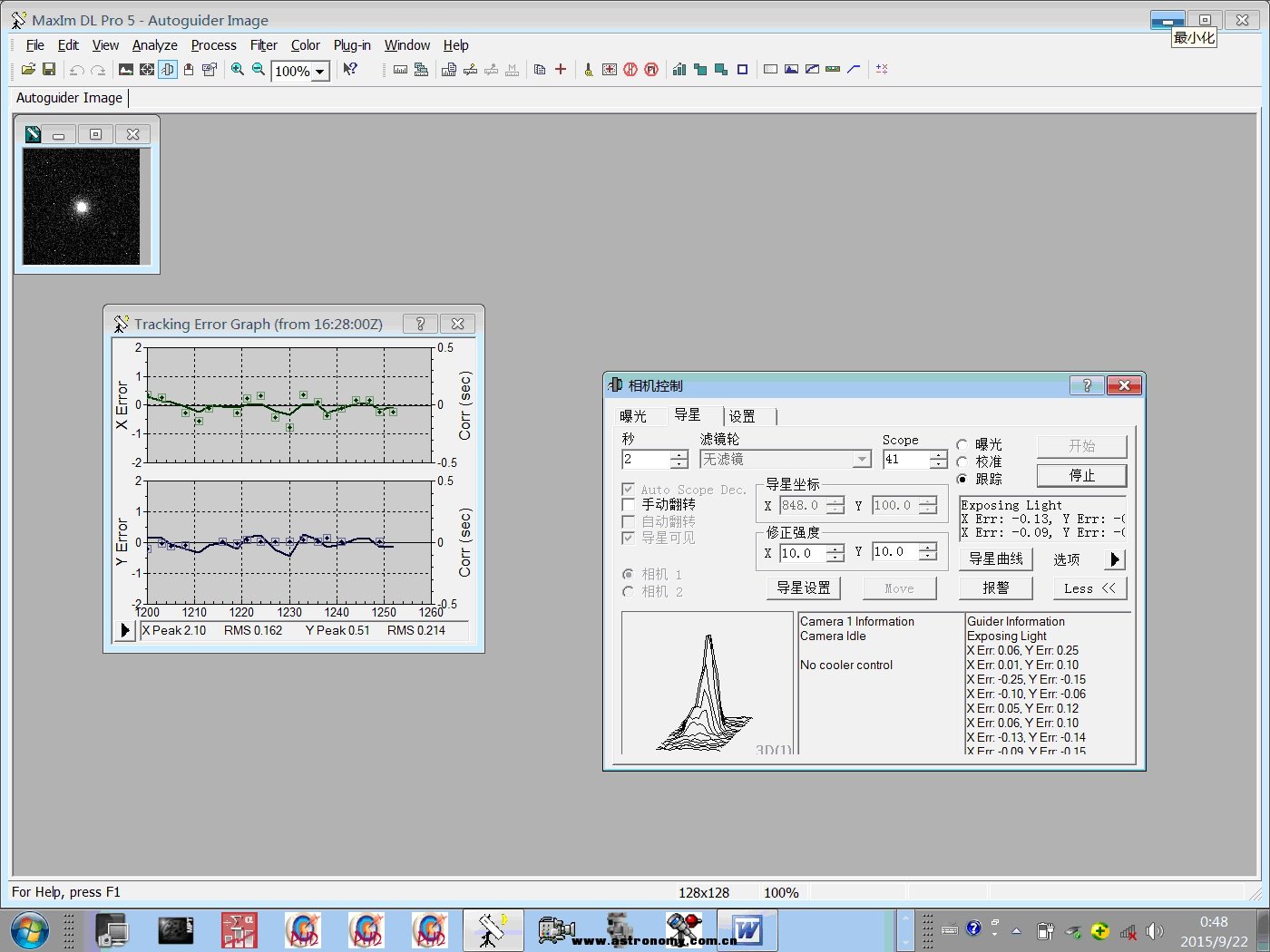Switch to the 设置 tab

tap(742, 416)
